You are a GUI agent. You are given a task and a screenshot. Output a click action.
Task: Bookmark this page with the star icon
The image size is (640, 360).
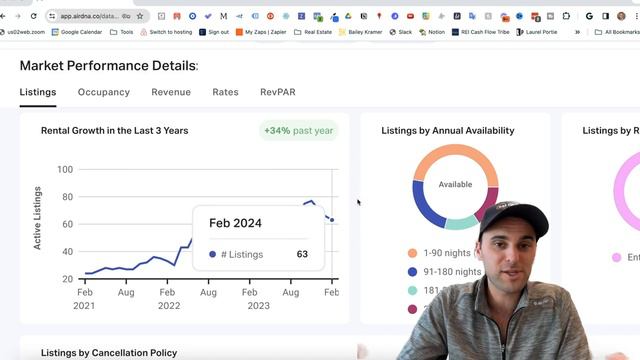tap(140, 16)
